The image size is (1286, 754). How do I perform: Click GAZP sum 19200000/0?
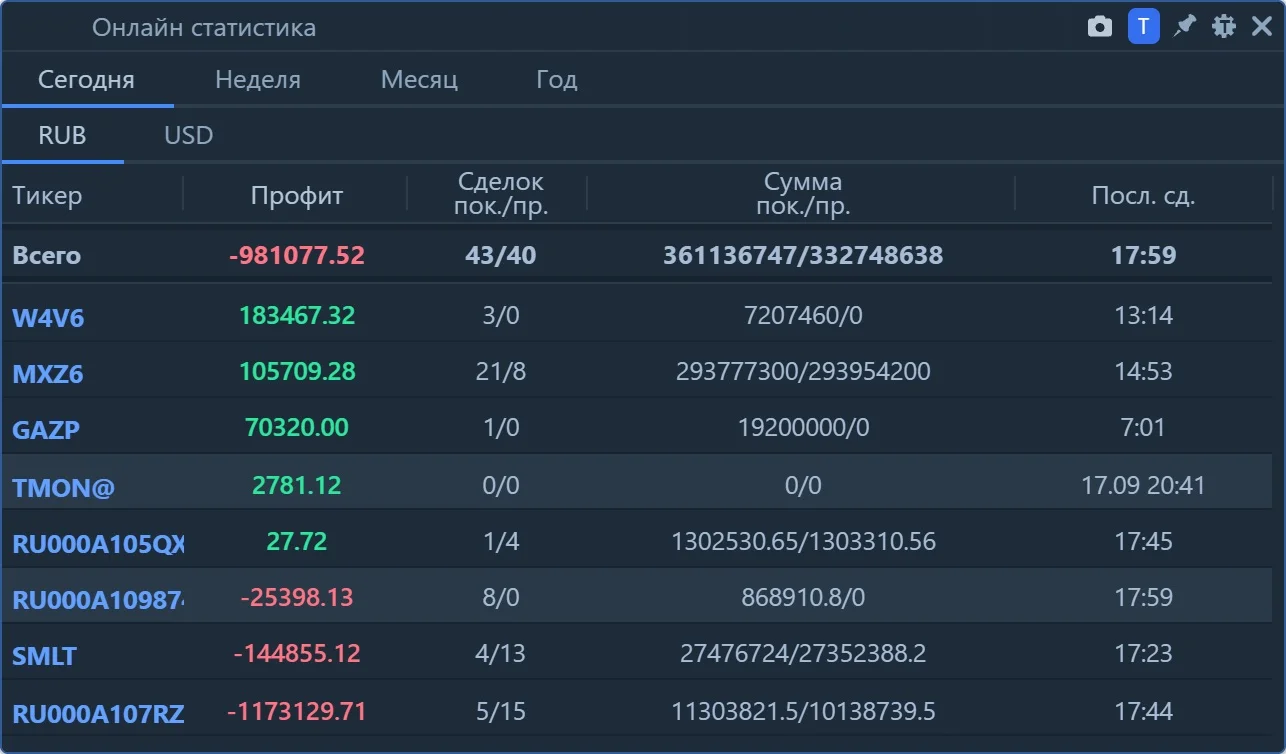point(803,428)
